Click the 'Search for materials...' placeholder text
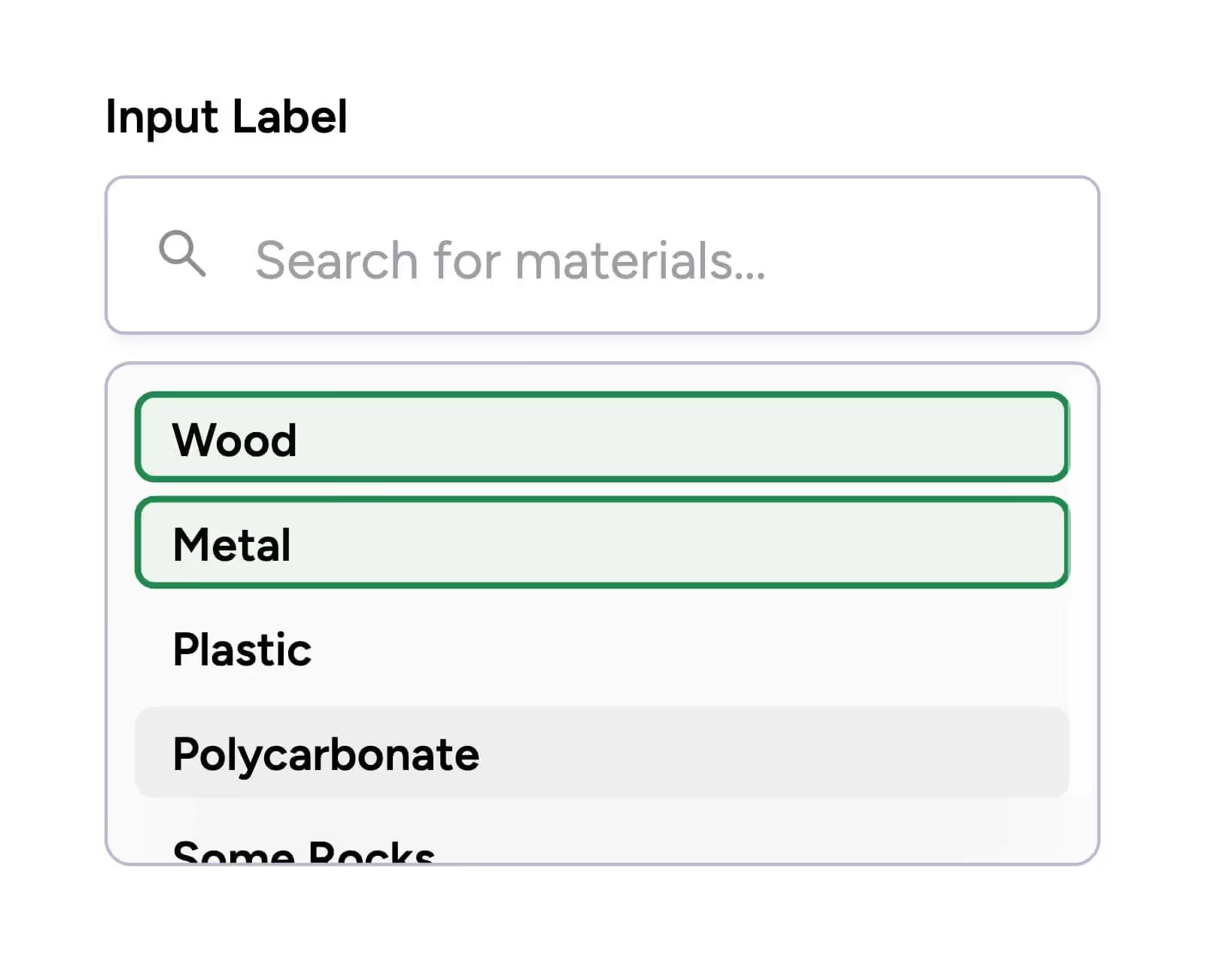The image size is (1213, 980). click(510, 260)
